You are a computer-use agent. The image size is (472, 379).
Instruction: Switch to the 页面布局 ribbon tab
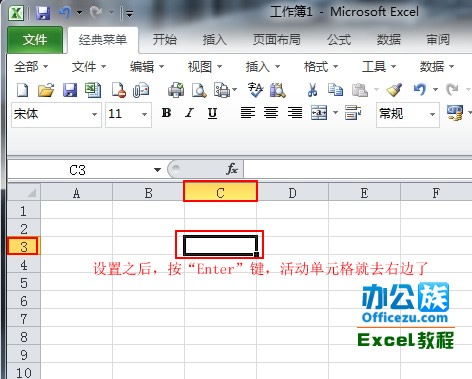277,40
